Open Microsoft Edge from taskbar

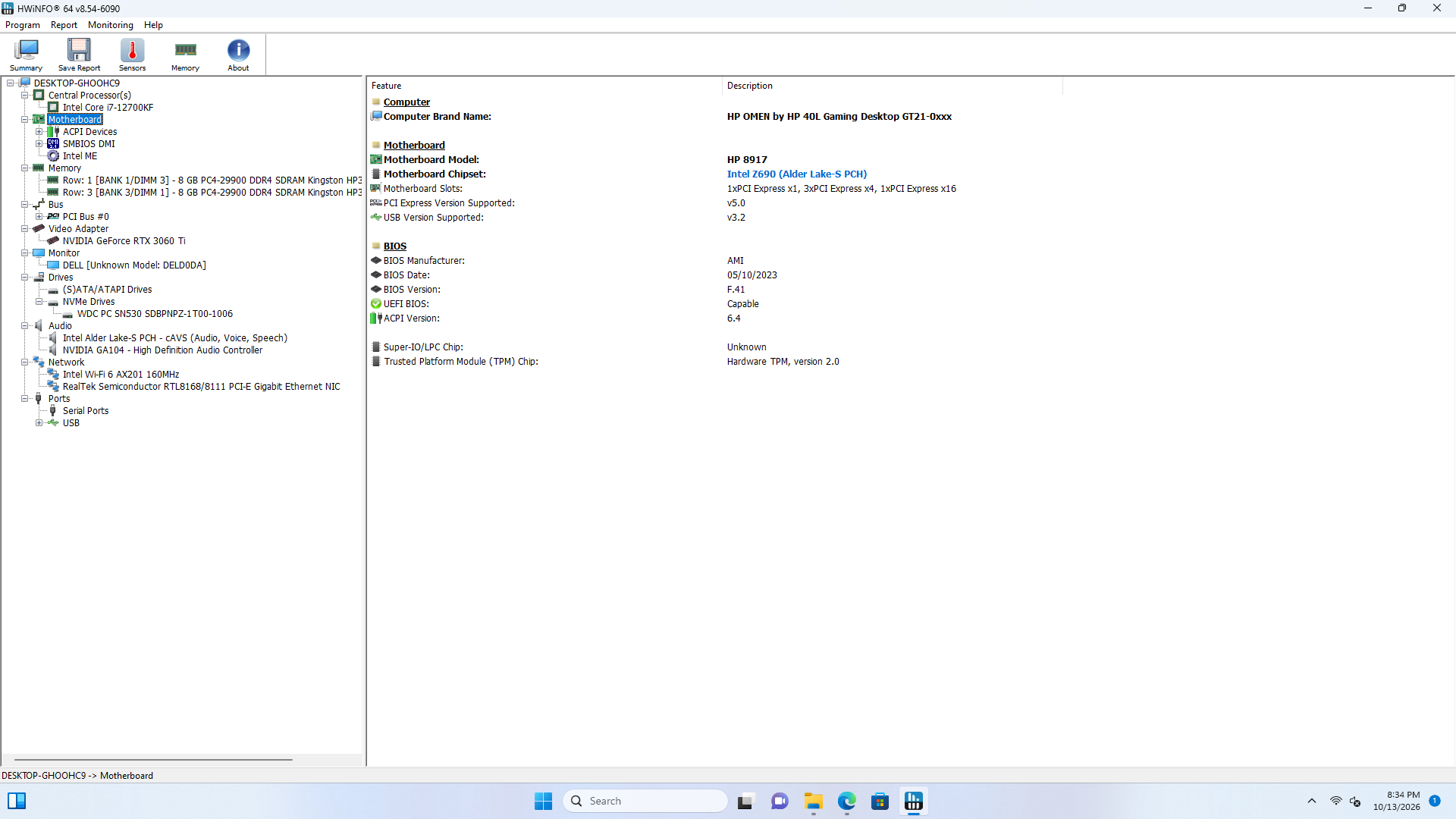[846, 801]
